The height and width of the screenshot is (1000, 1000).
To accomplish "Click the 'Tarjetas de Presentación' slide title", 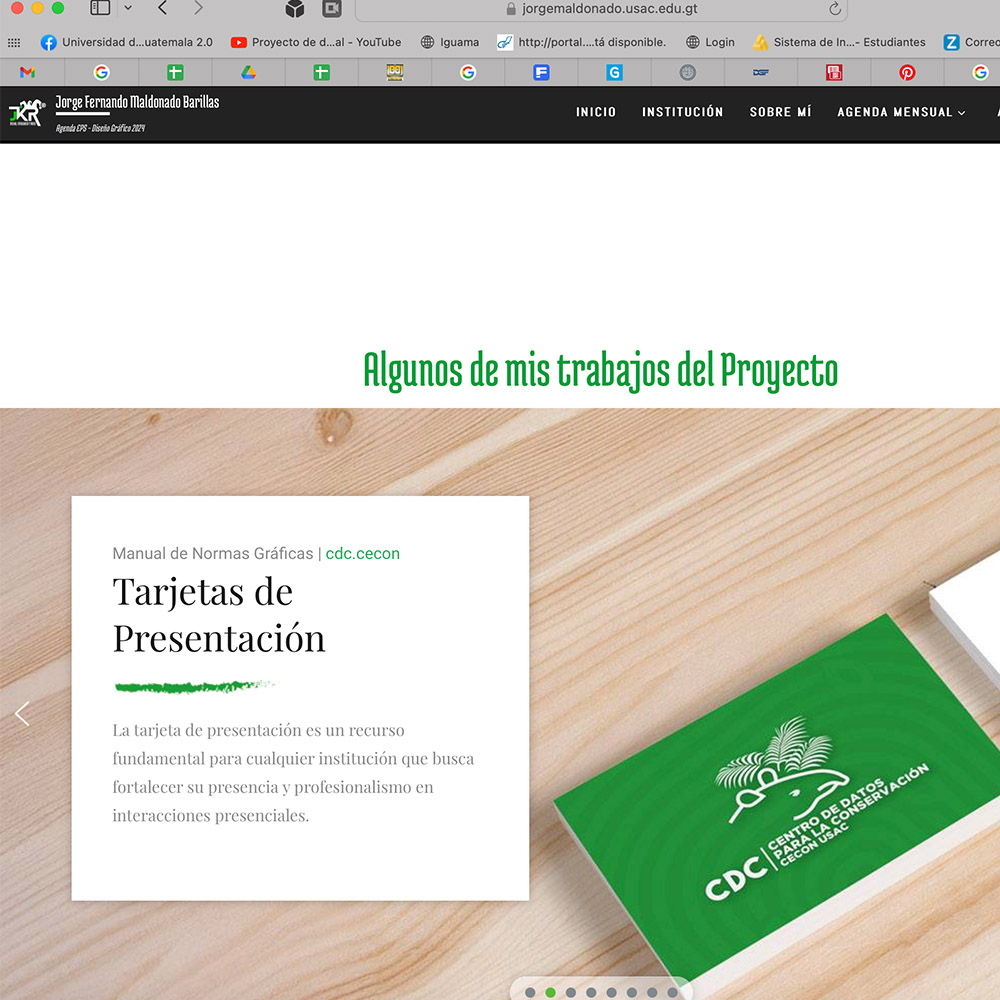I will point(219,615).
